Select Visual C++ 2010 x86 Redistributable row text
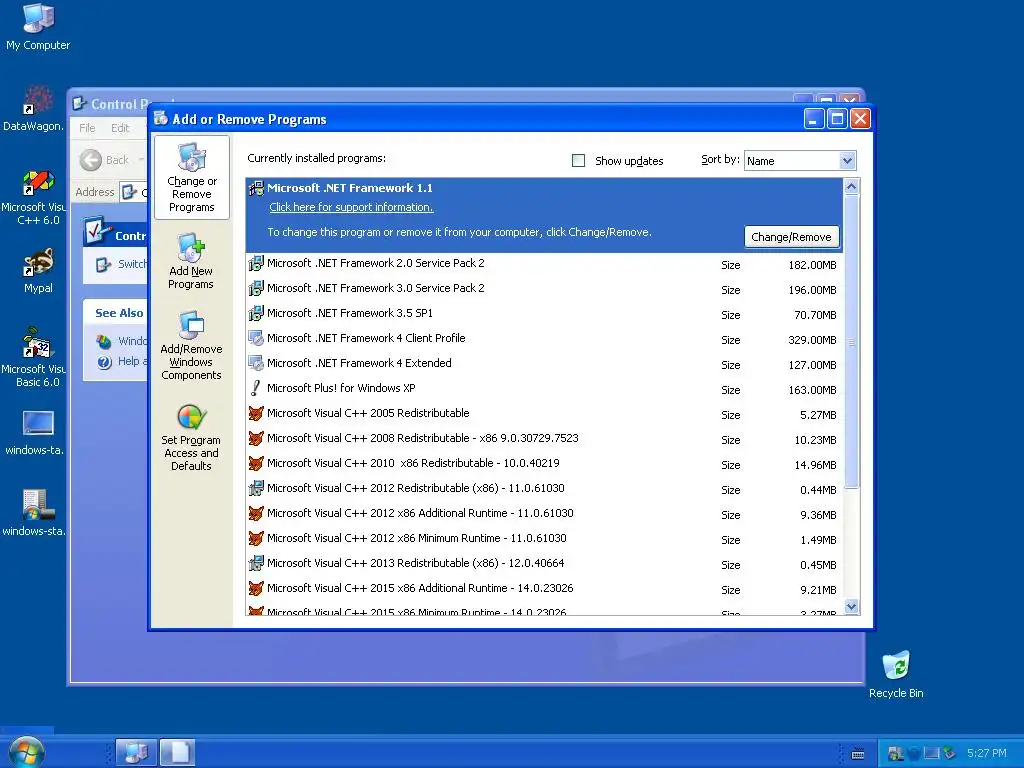Viewport: 1024px width, 768px height. click(x=413, y=463)
